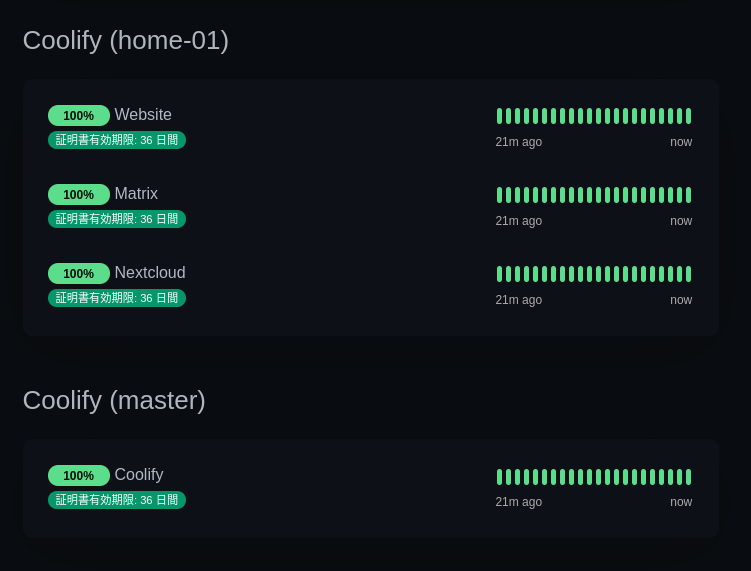The image size is (751, 571).
Task: Open the Website monitor link
Action: [x=143, y=115]
